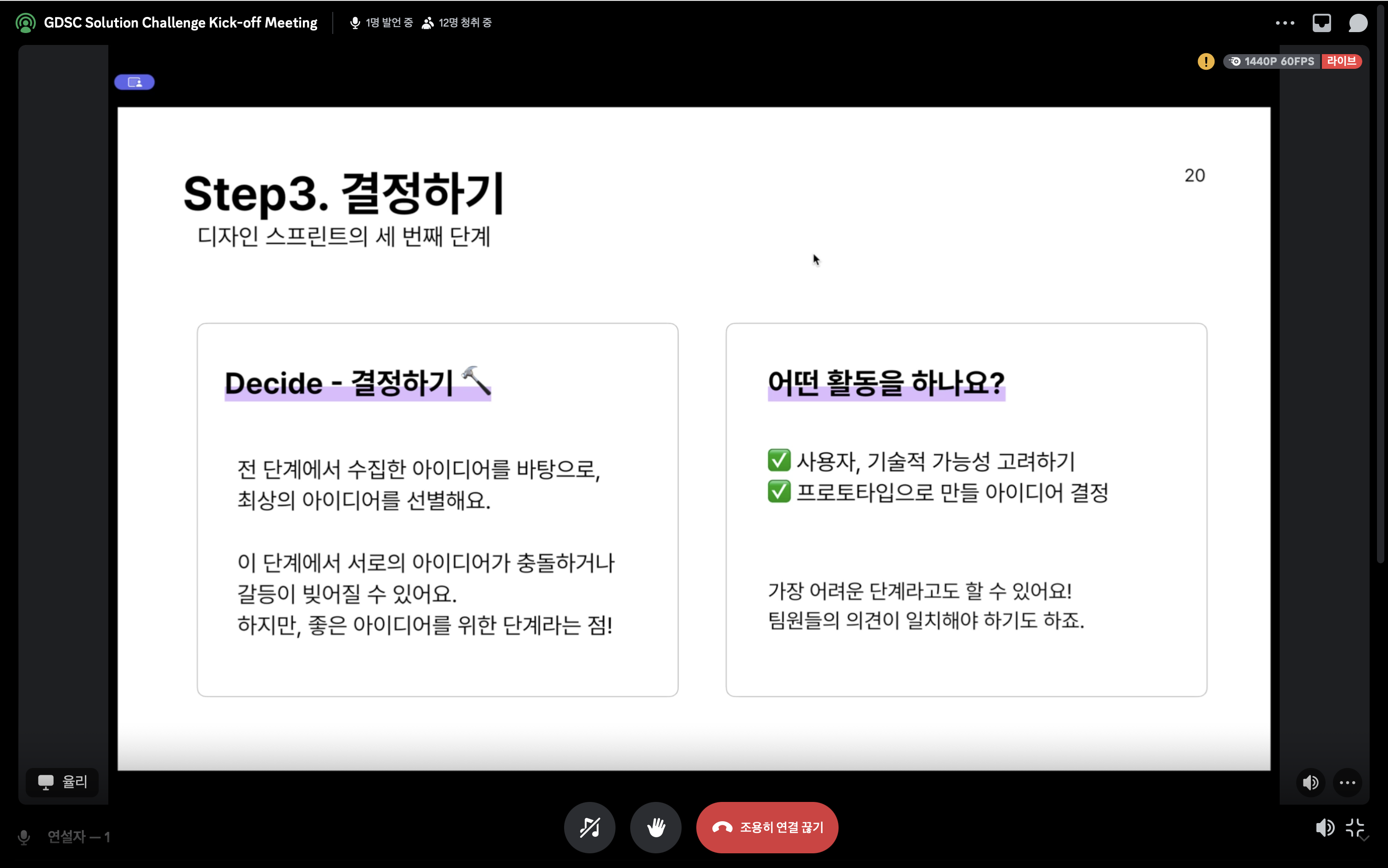1388x868 pixels.
Task: Click the 디자인 스프린트의 세 번째 단계 subtitle
Action: 343,237
